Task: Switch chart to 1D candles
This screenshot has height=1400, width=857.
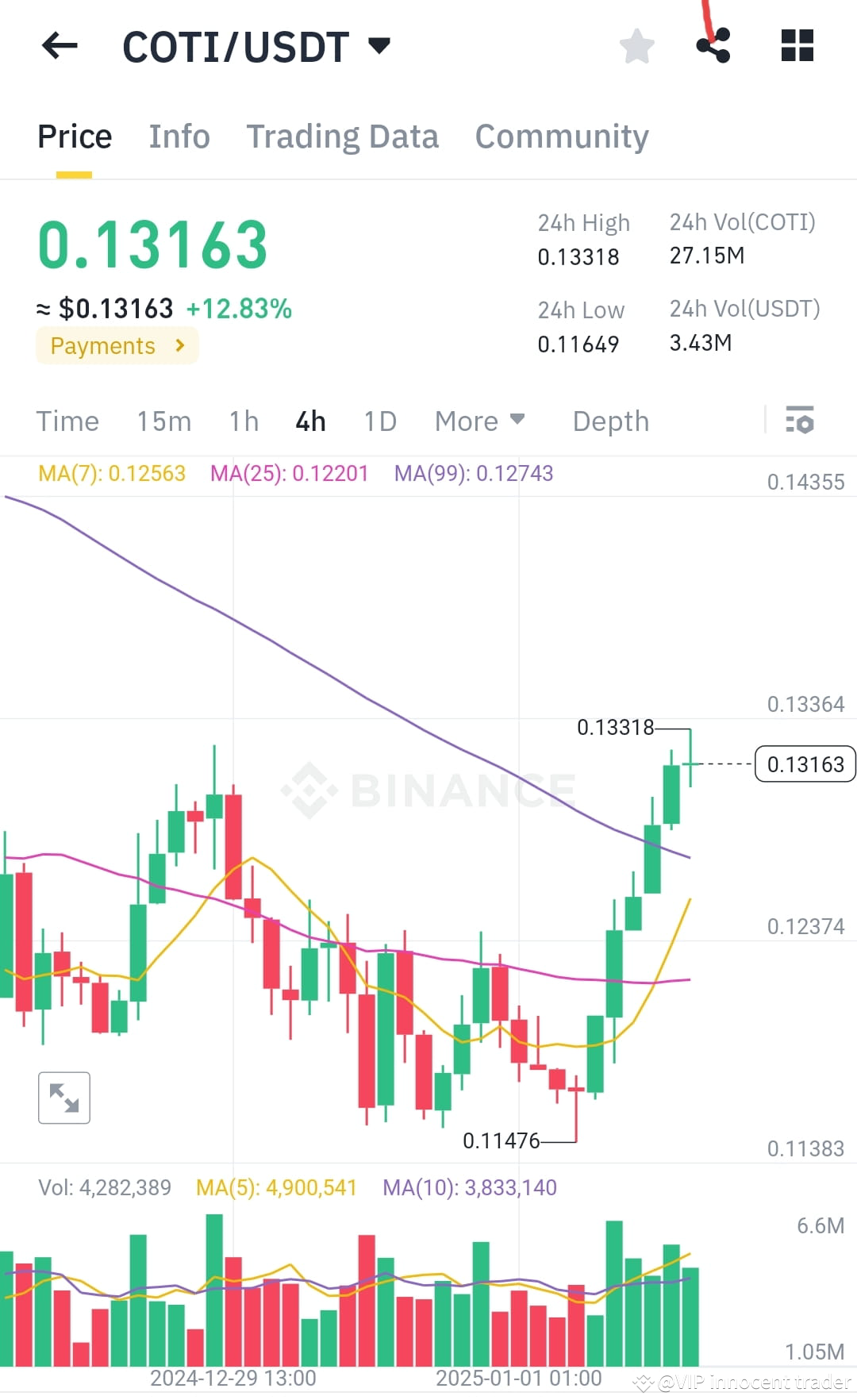Action: point(379,421)
